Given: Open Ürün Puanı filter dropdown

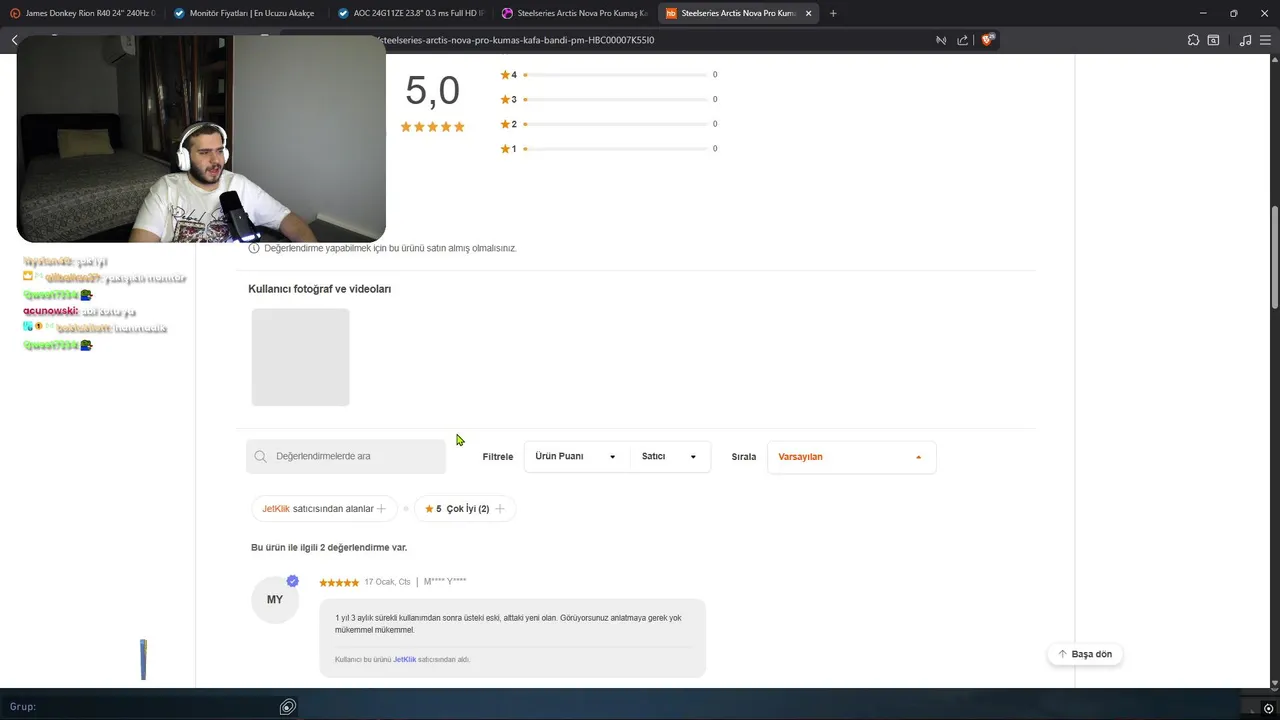Looking at the screenshot, I should click(x=575, y=456).
